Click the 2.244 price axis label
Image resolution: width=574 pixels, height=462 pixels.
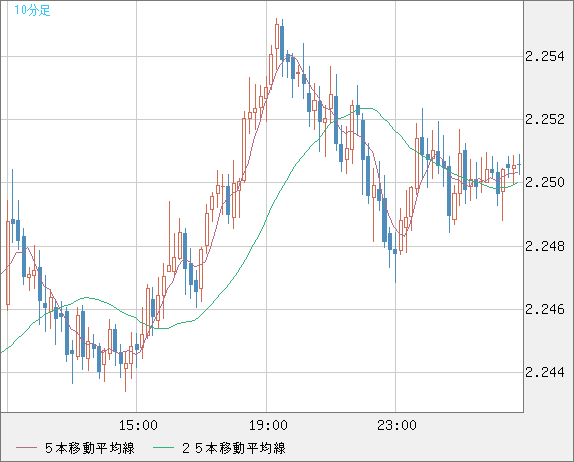coord(545,372)
